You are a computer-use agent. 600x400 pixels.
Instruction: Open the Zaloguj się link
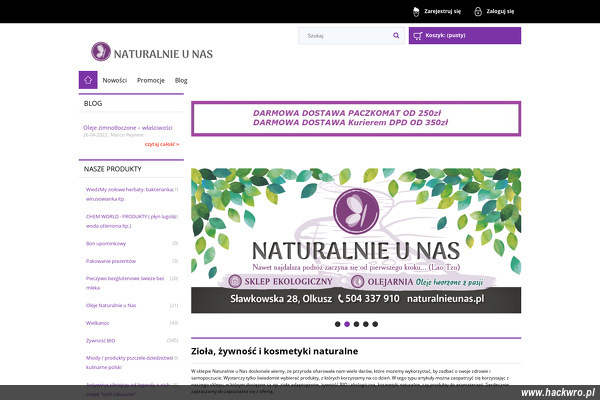pyautogui.click(x=500, y=11)
